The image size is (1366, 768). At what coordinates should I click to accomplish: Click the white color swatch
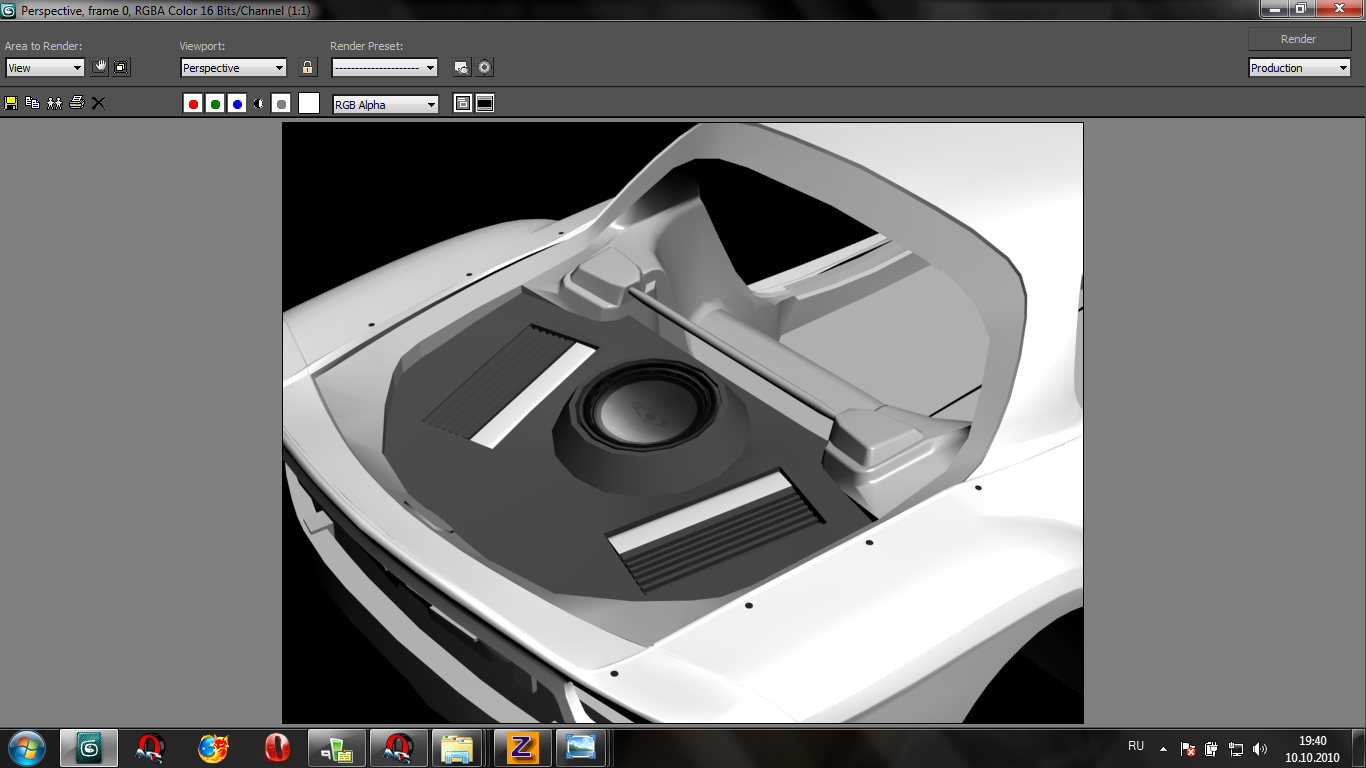coord(309,103)
